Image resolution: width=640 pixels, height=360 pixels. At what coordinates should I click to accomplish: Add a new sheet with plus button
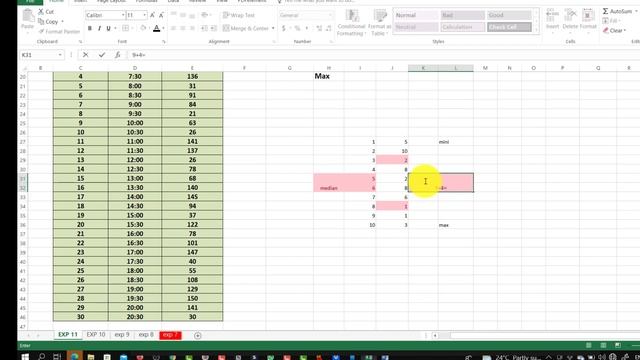point(198,336)
